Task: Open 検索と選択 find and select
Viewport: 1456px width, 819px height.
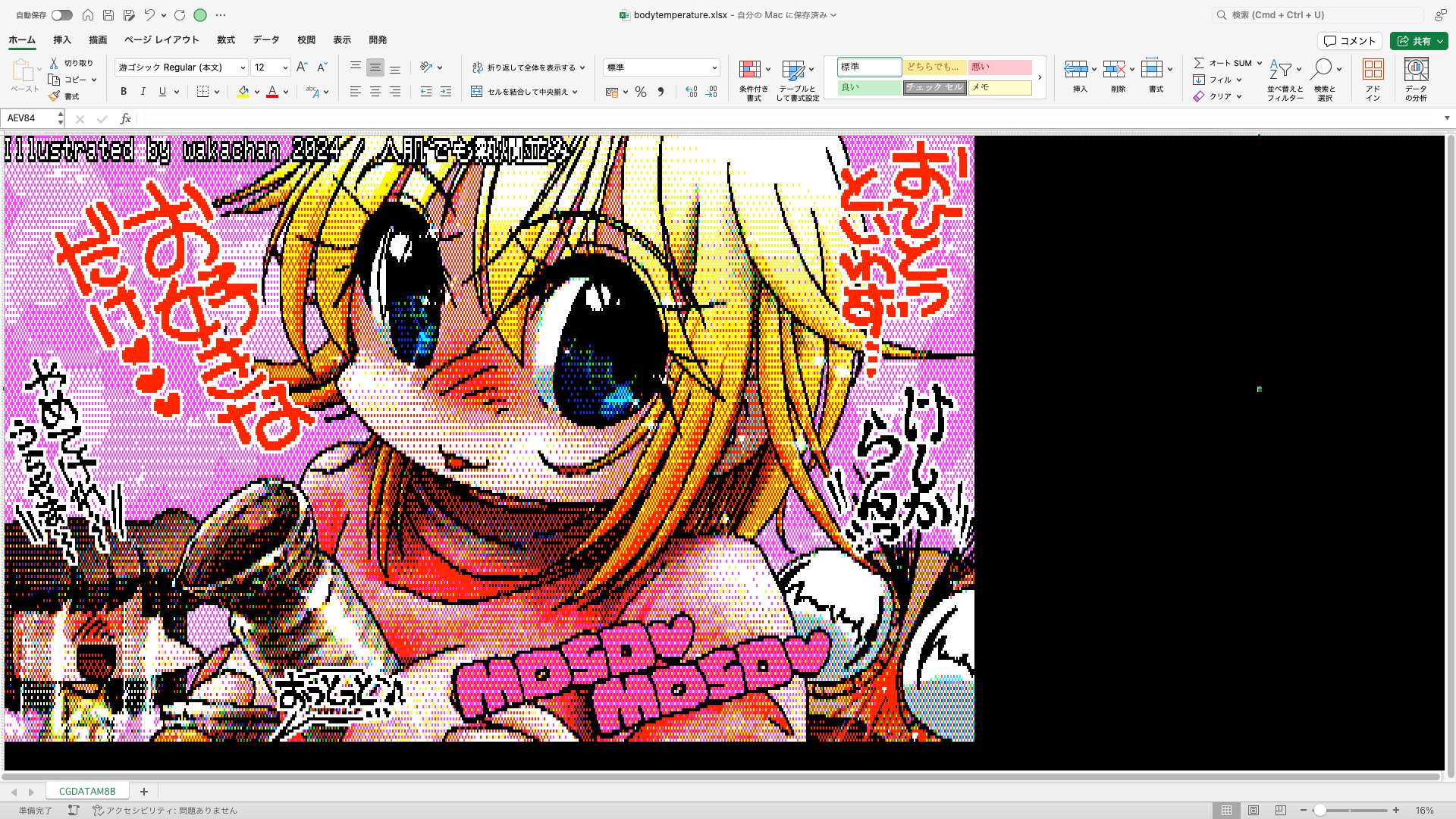Action: [1325, 80]
